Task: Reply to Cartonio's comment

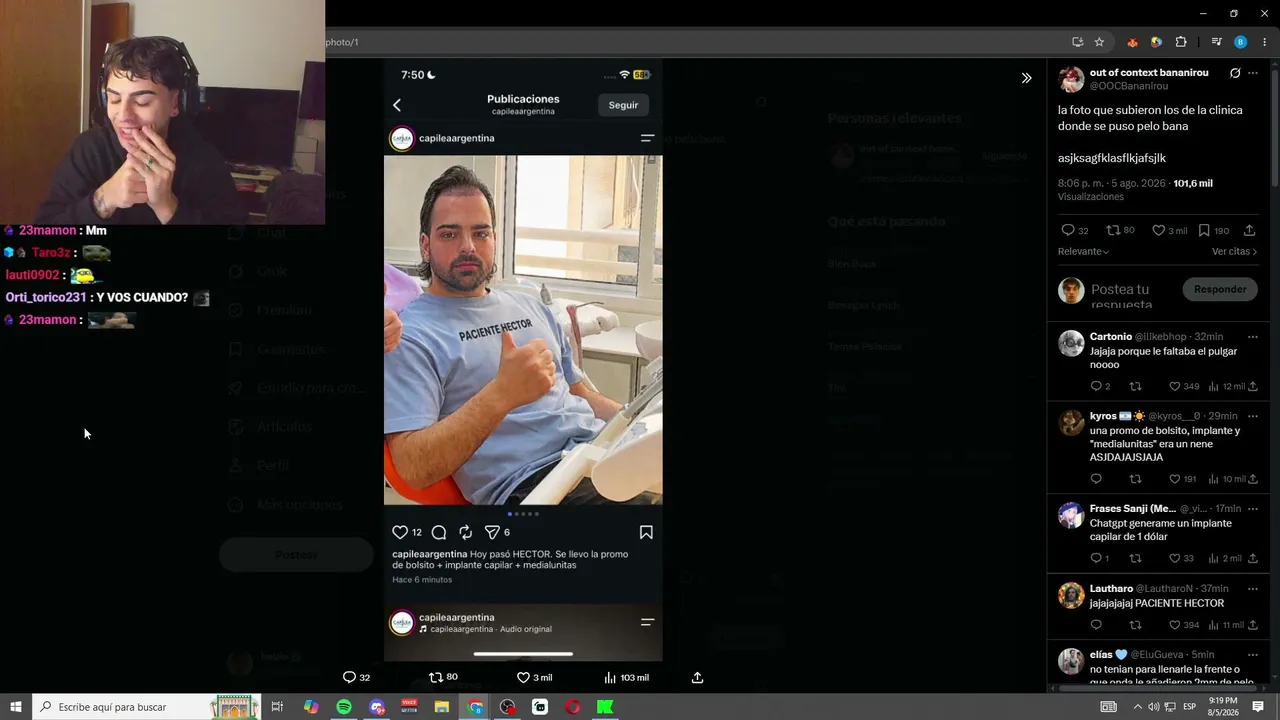Action: [1096, 386]
